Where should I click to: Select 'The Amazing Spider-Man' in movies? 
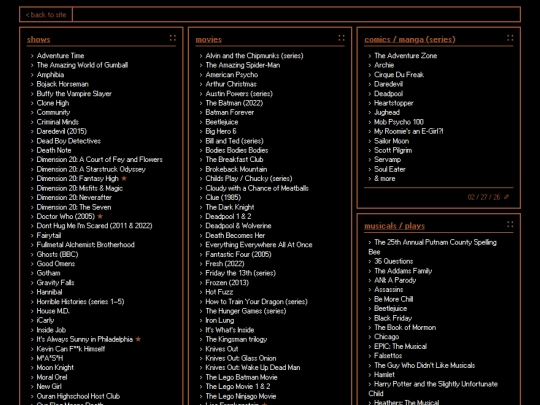tap(242, 65)
